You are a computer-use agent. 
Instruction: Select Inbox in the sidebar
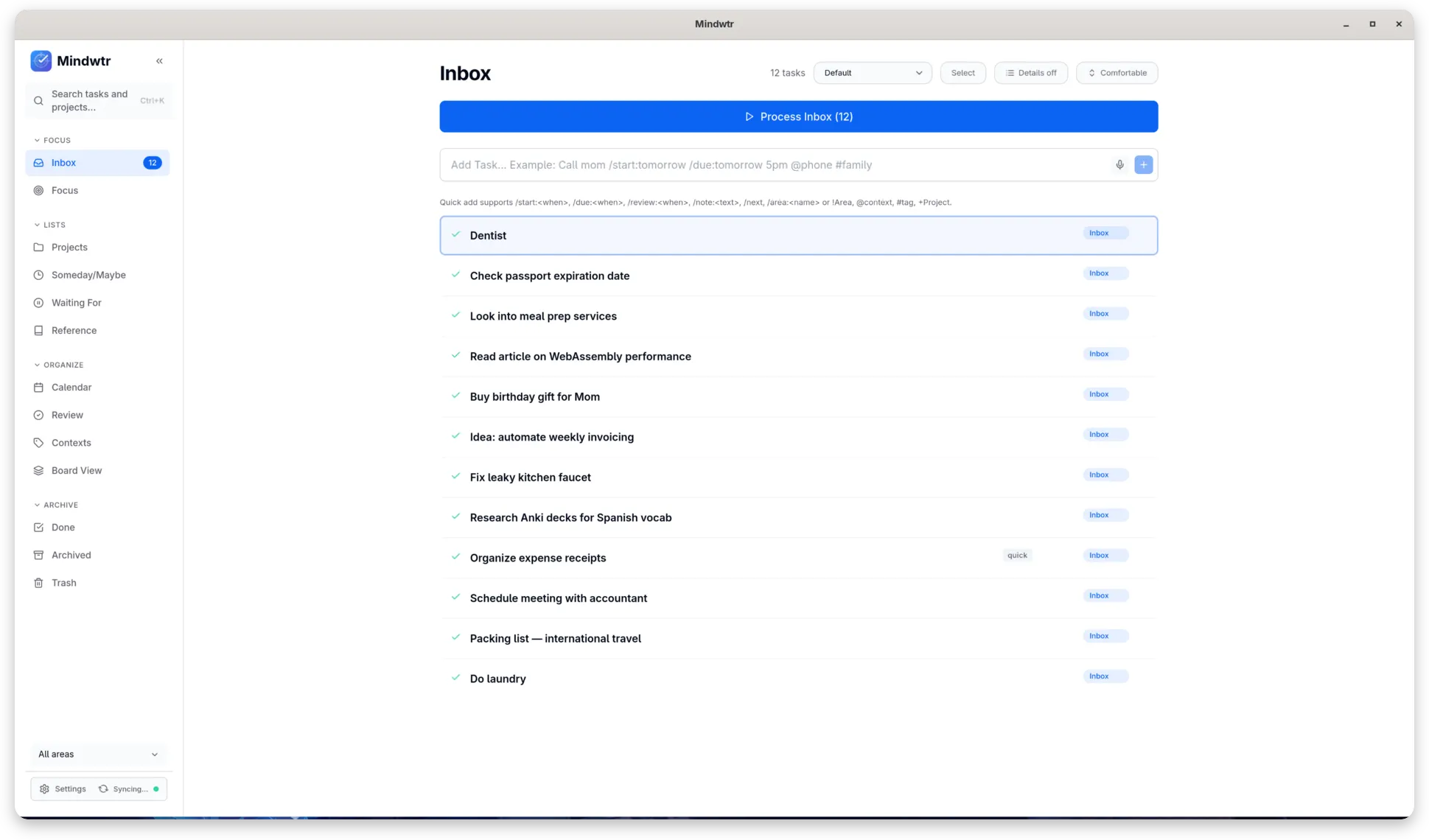click(x=97, y=163)
